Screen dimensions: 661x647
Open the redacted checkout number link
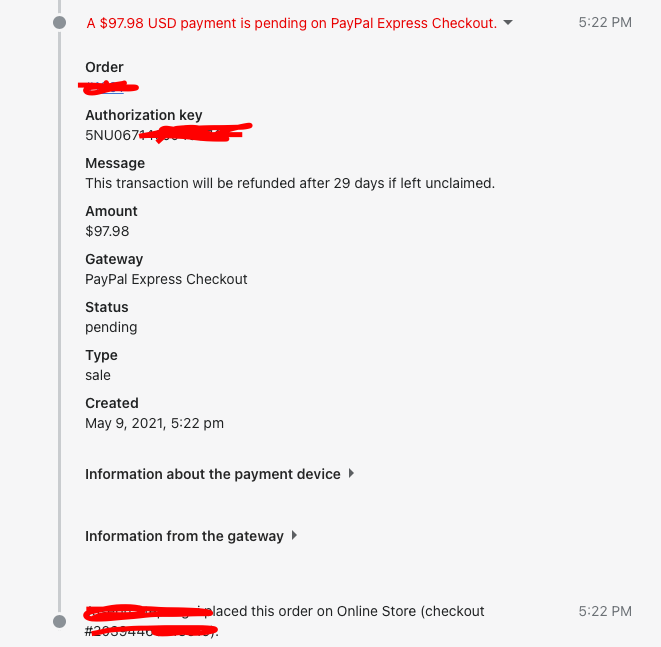[x=150, y=631]
